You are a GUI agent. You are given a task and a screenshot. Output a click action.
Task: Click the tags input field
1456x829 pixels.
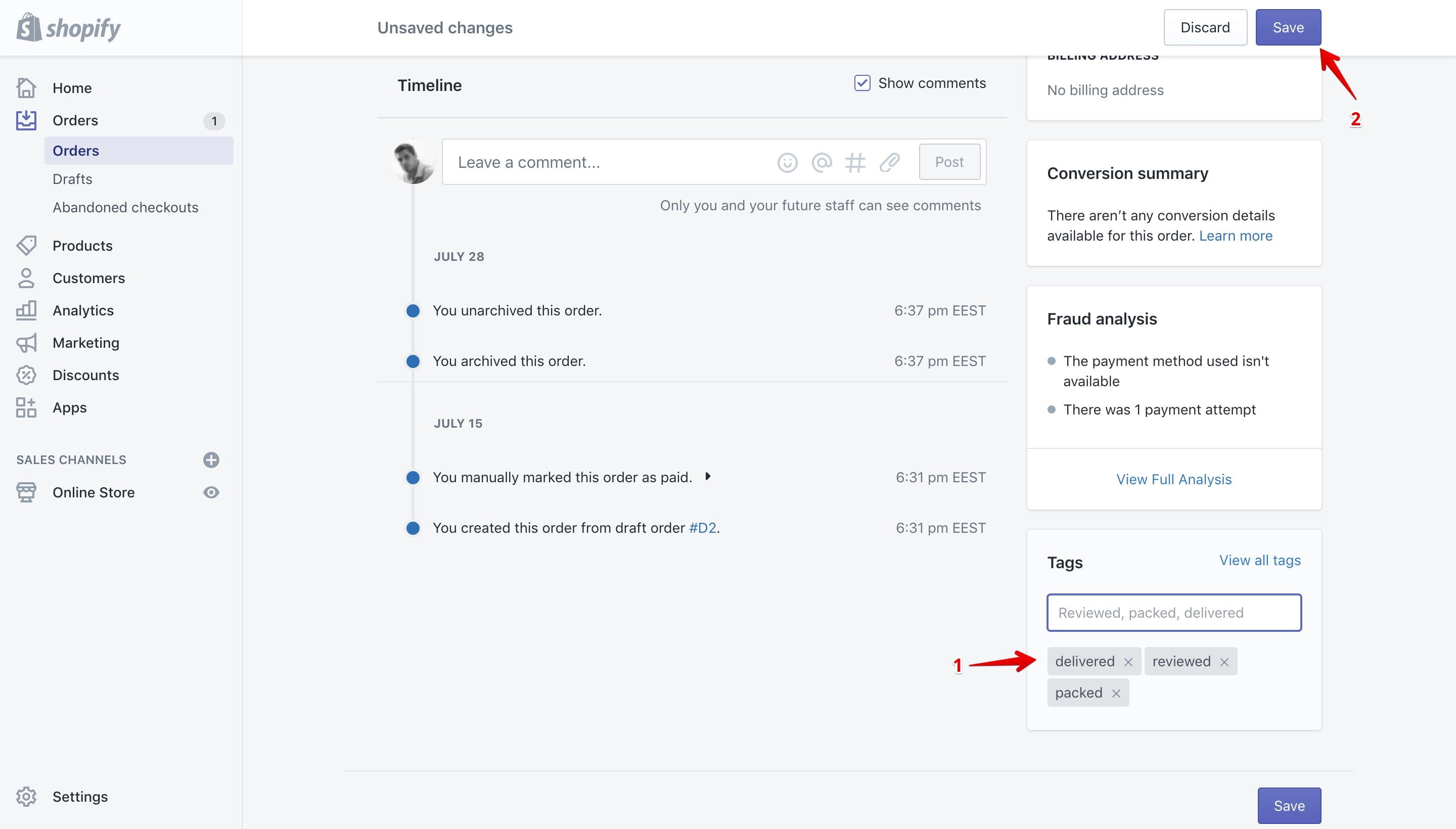(1173, 613)
